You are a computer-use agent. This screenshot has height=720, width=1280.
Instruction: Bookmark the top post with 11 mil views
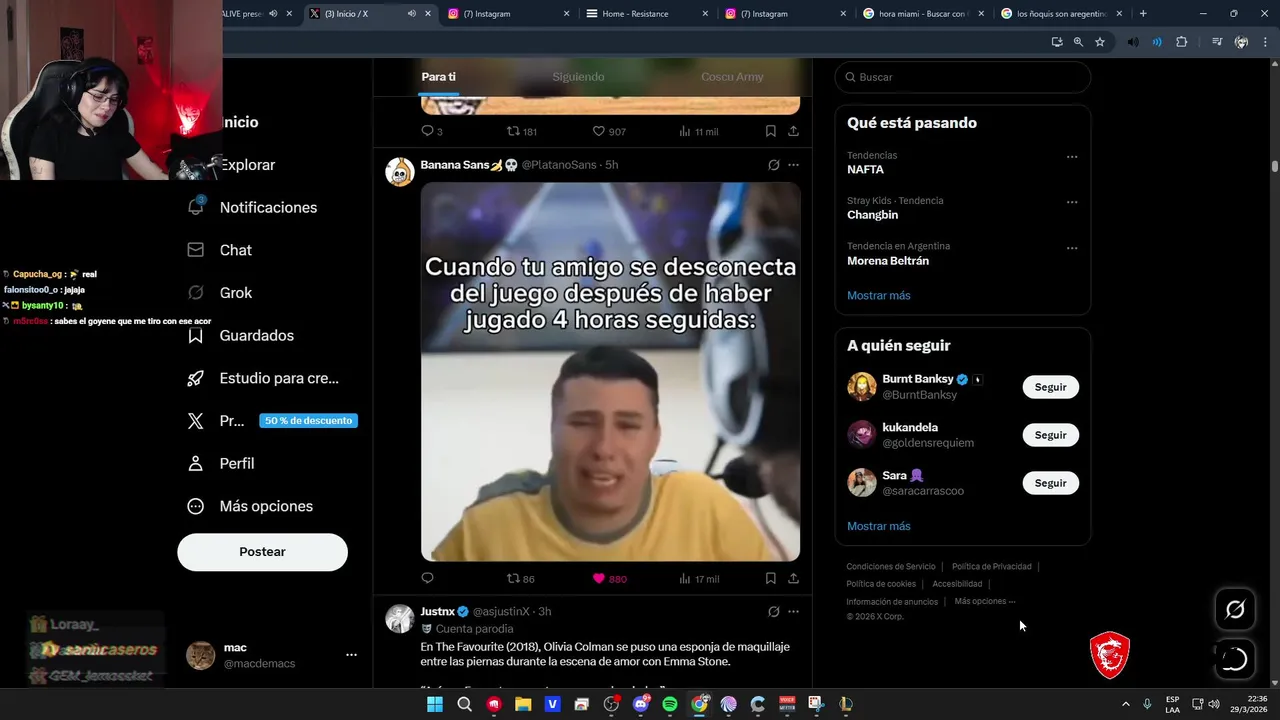pyautogui.click(x=770, y=131)
